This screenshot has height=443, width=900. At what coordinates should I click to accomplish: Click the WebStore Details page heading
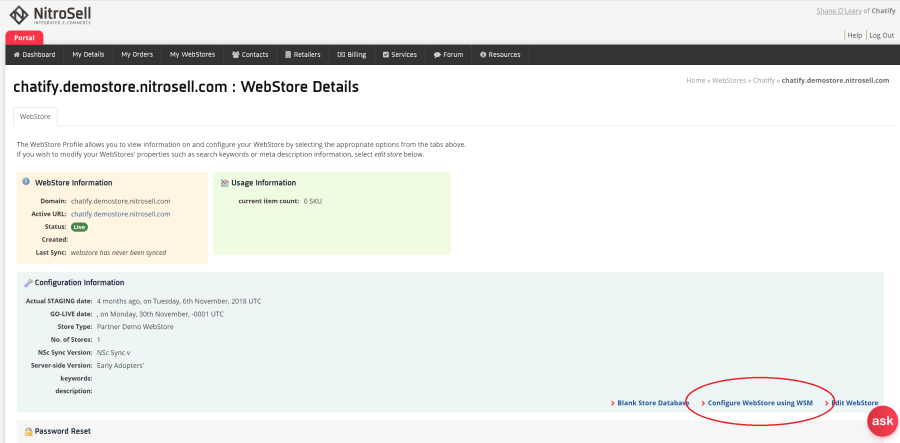tap(186, 87)
